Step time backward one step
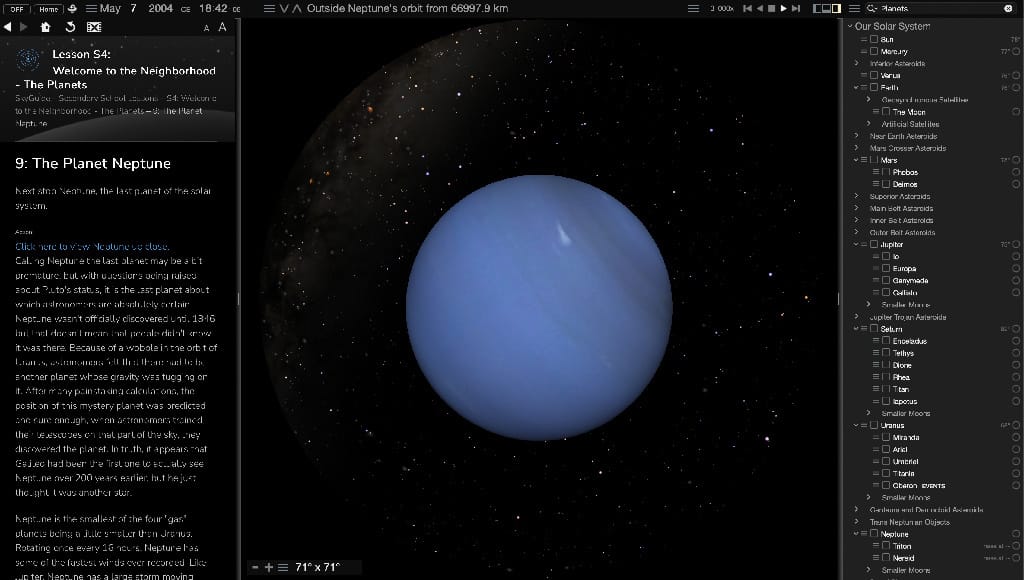Viewport: 1024px width, 580px height. click(x=747, y=8)
